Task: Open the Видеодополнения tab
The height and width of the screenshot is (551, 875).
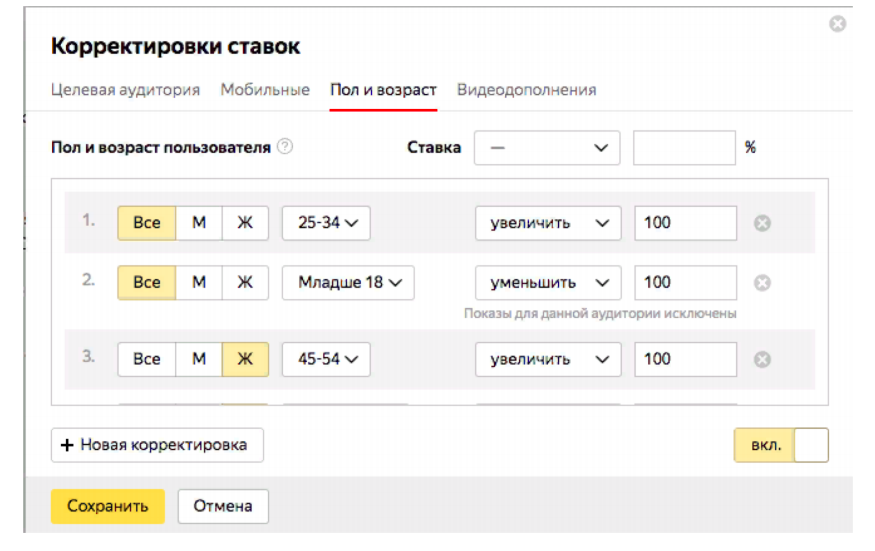Action: point(526,90)
